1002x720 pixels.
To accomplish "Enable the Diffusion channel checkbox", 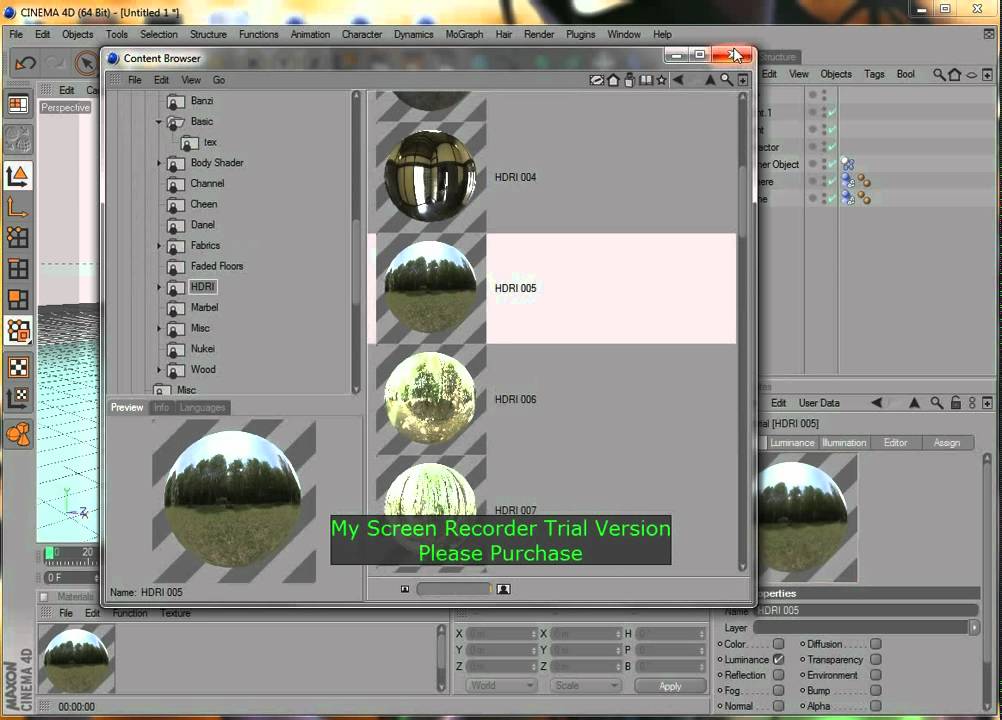I will click(875, 643).
